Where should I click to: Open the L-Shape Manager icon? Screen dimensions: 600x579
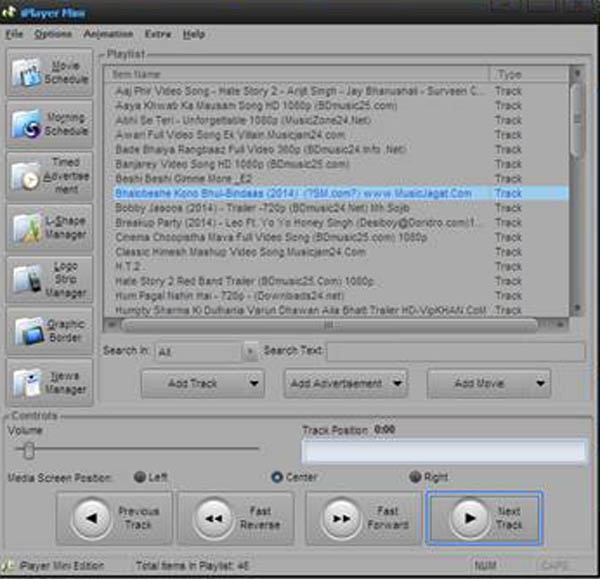point(27,228)
